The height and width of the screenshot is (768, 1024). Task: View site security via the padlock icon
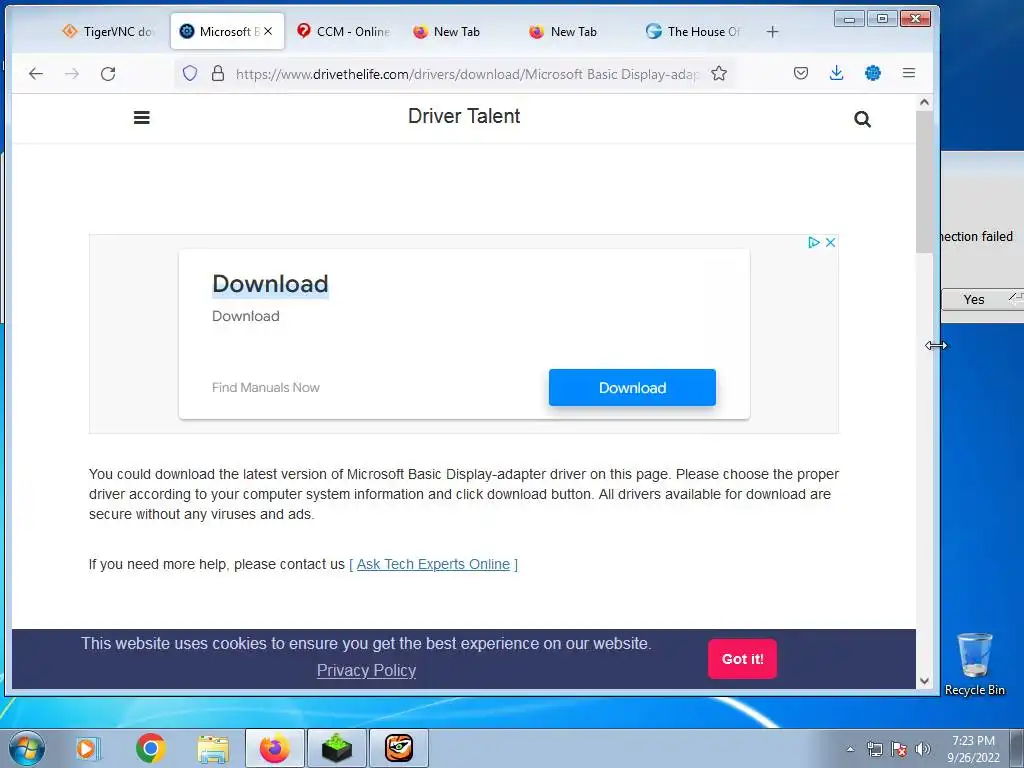pos(218,73)
